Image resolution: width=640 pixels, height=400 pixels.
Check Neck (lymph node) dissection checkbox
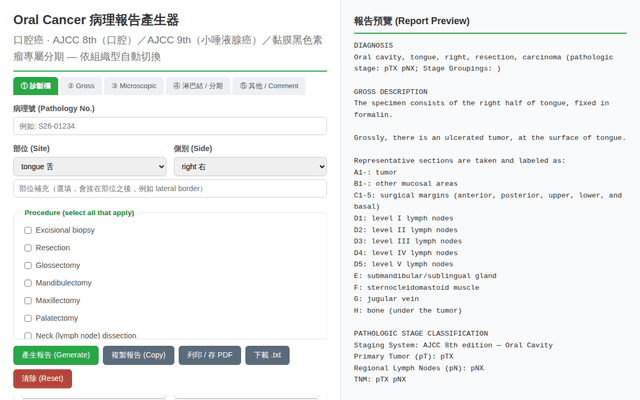click(28, 336)
